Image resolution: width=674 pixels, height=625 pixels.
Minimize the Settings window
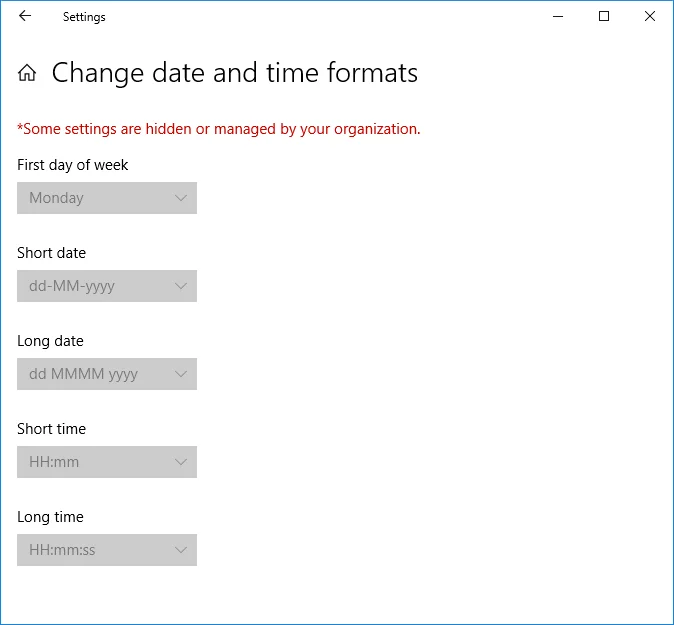coord(558,16)
